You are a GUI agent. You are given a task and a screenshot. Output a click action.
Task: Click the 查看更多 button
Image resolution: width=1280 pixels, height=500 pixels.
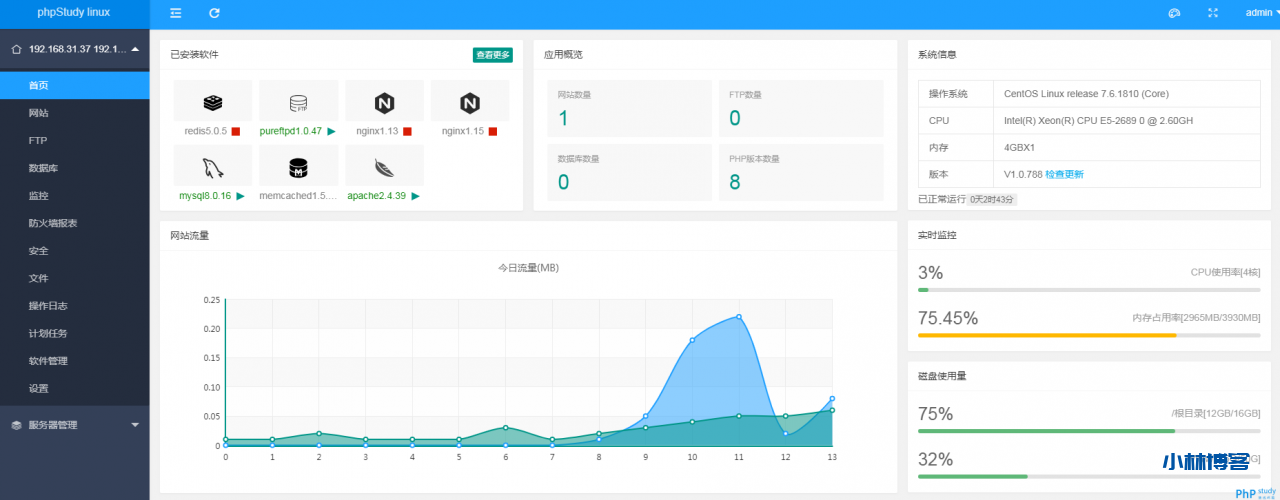(x=493, y=55)
